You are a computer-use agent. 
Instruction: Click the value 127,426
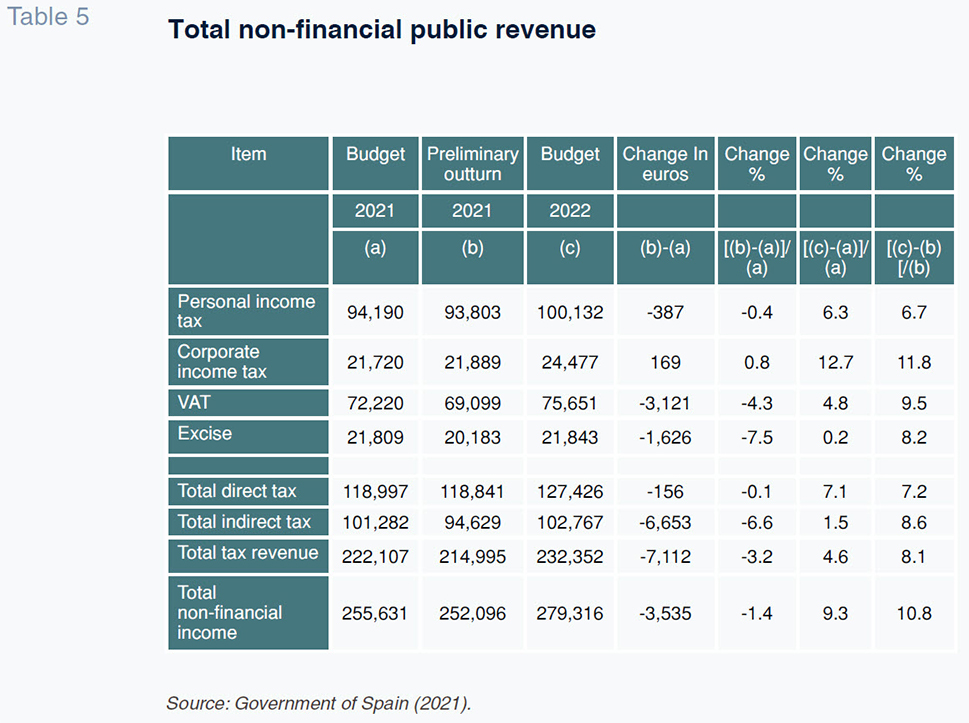pos(570,492)
